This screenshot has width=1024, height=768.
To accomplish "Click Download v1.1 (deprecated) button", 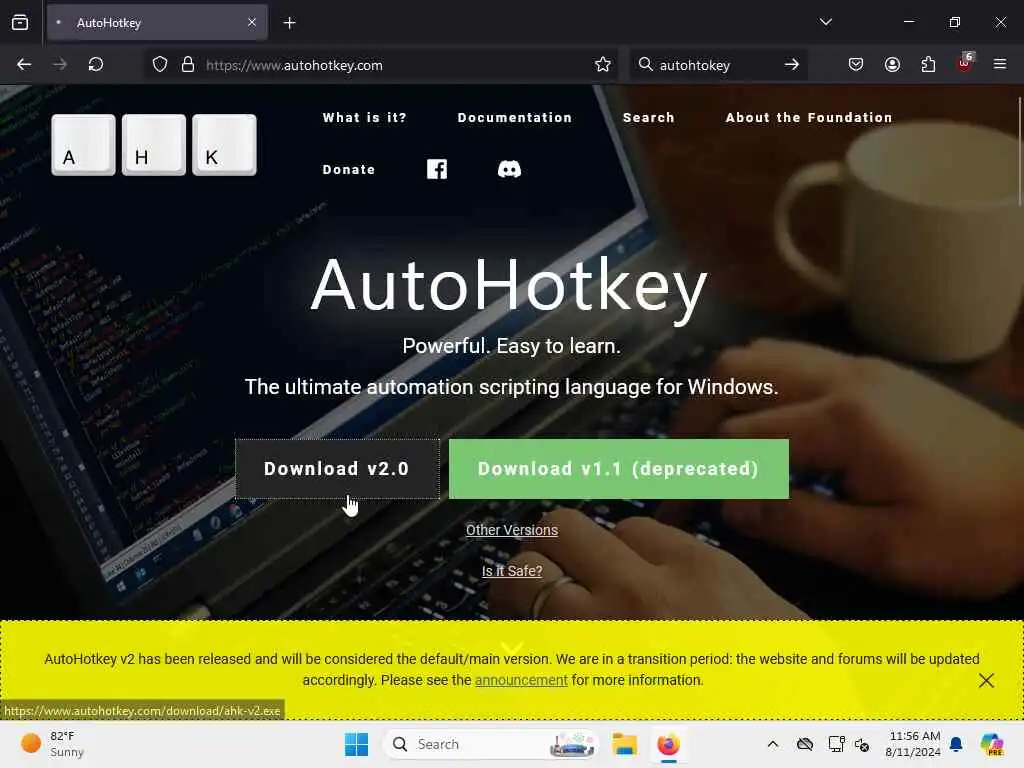I will (x=618, y=469).
